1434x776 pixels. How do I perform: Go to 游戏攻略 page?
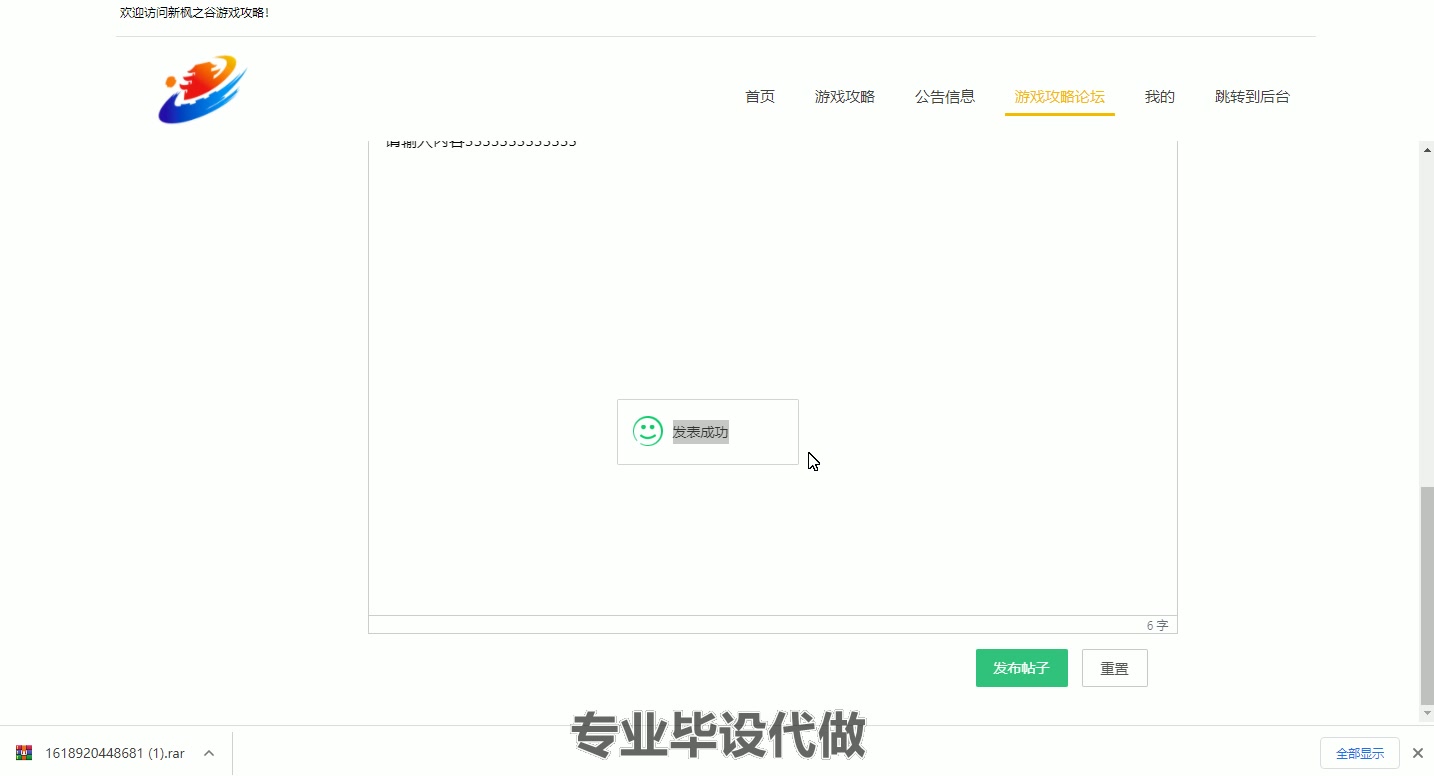click(845, 97)
